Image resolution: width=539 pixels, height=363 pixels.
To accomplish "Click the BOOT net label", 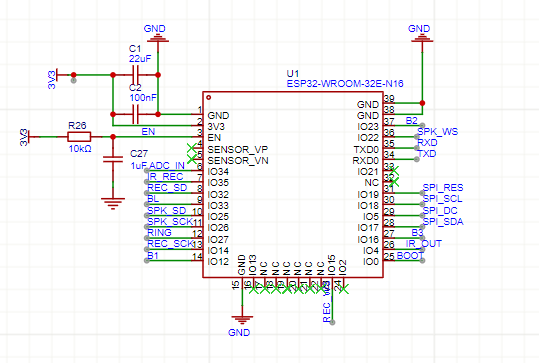I will tap(410, 255).
